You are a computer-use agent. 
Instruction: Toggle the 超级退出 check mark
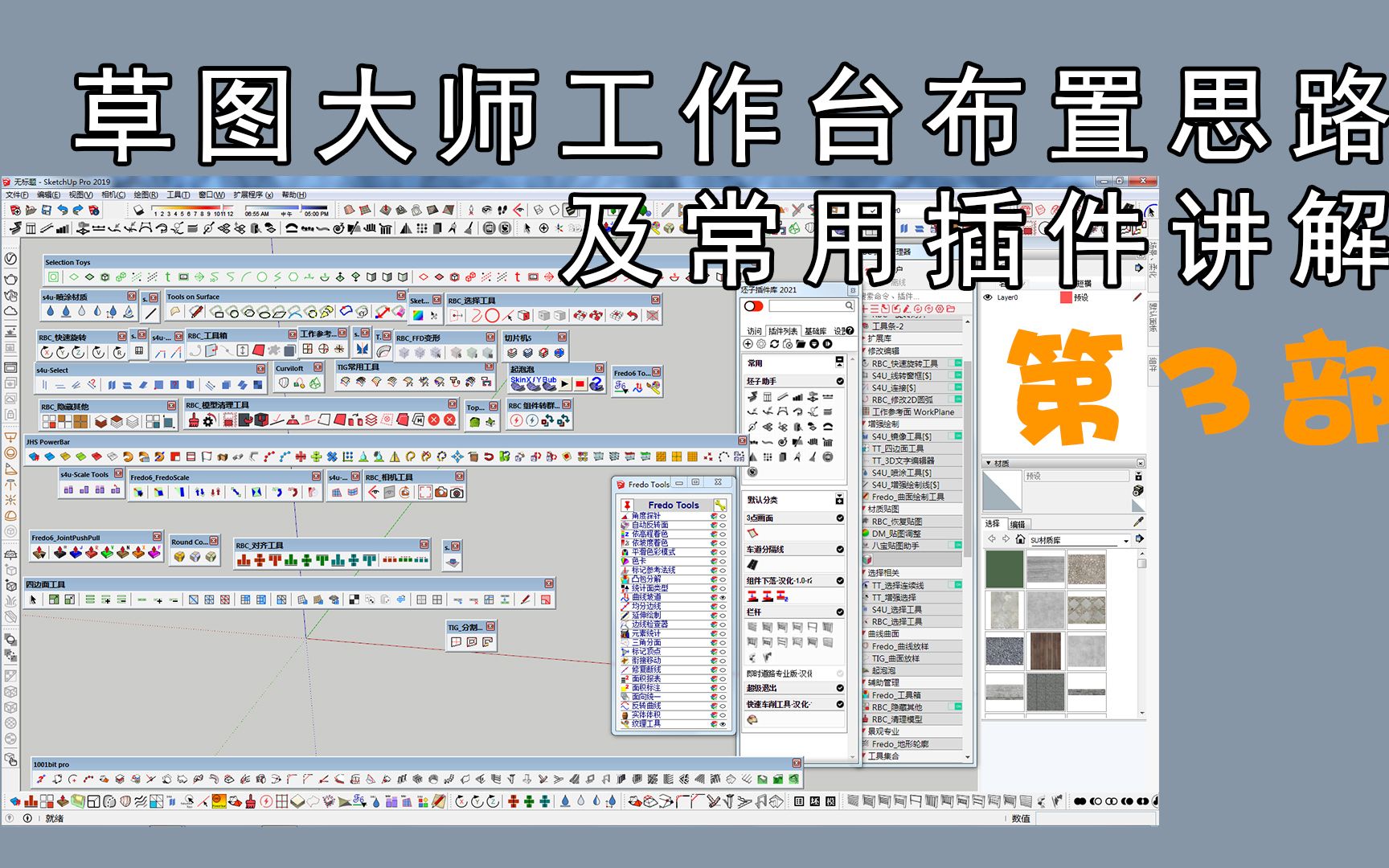tap(840, 688)
